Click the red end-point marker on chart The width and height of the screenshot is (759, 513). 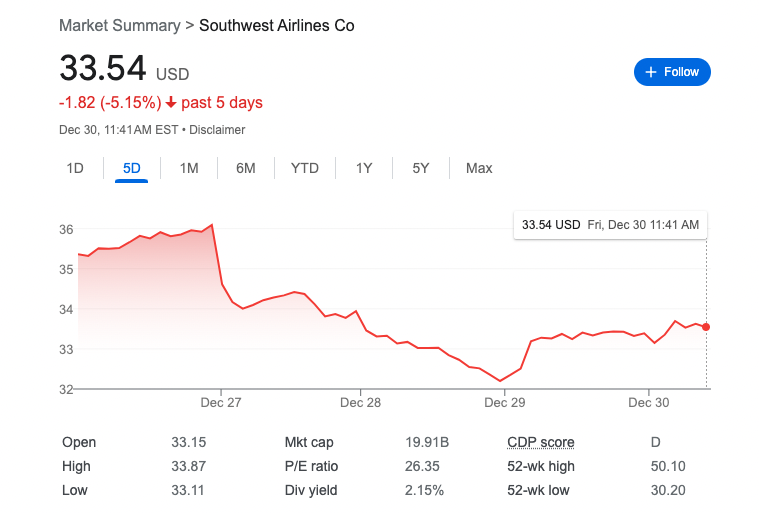coord(706,327)
